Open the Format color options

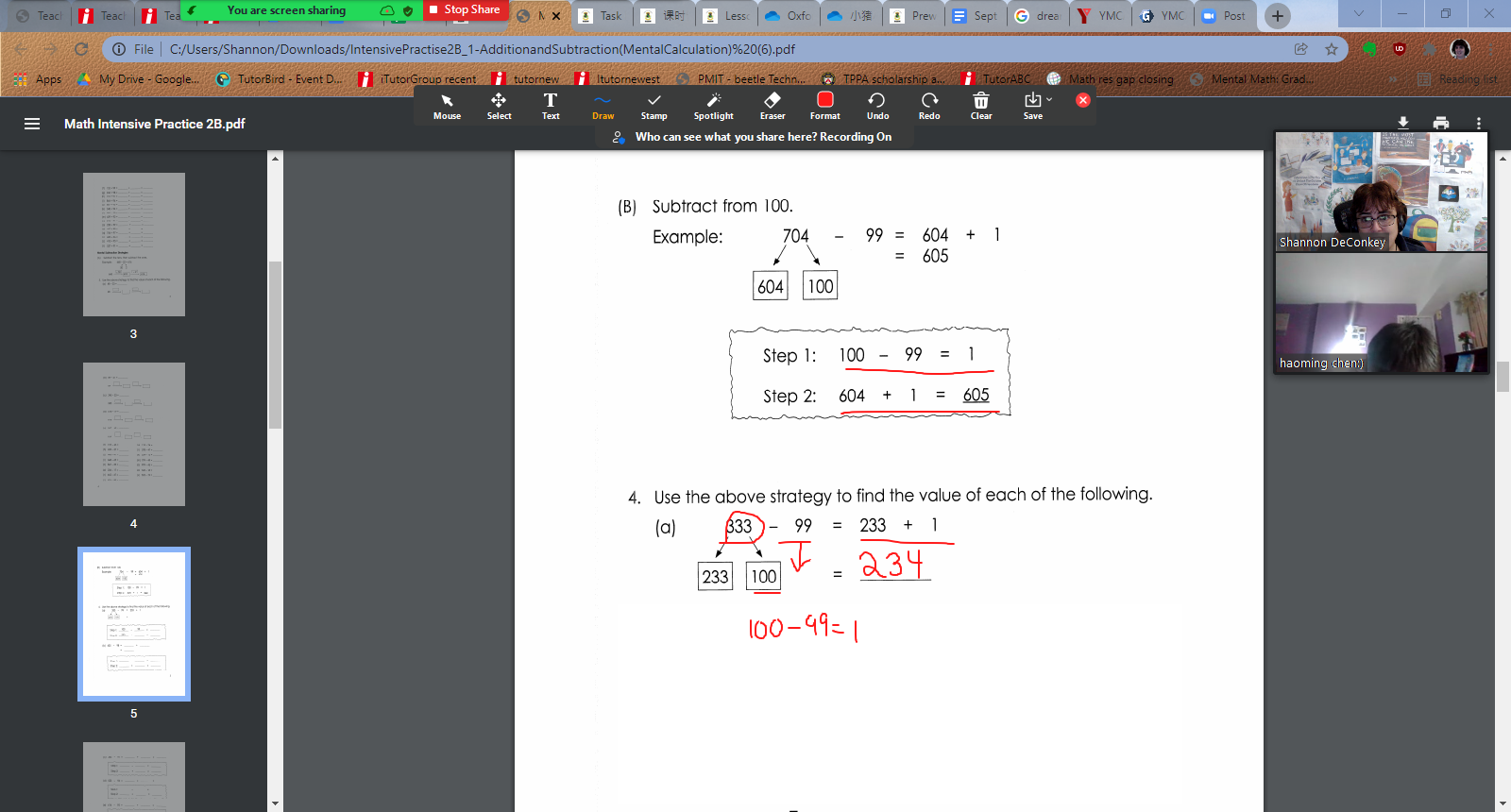point(824,106)
